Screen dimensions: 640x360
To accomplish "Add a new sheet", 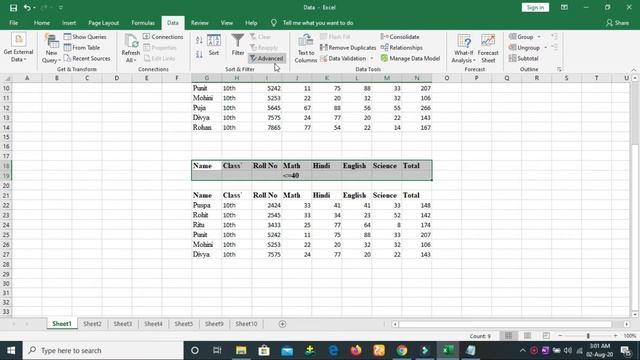I will tap(282, 324).
